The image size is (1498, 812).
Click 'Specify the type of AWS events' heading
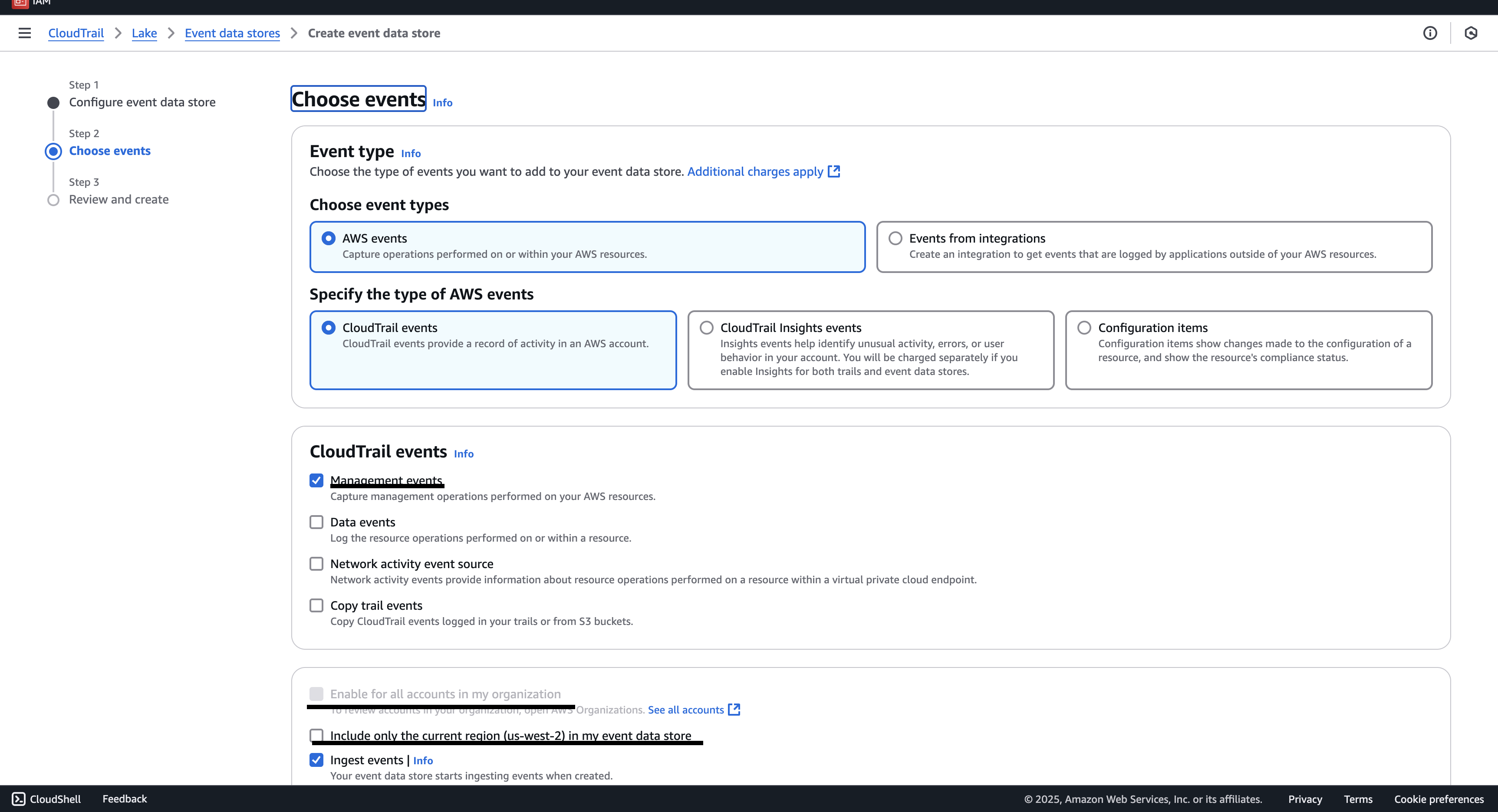click(x=421, y=294)
